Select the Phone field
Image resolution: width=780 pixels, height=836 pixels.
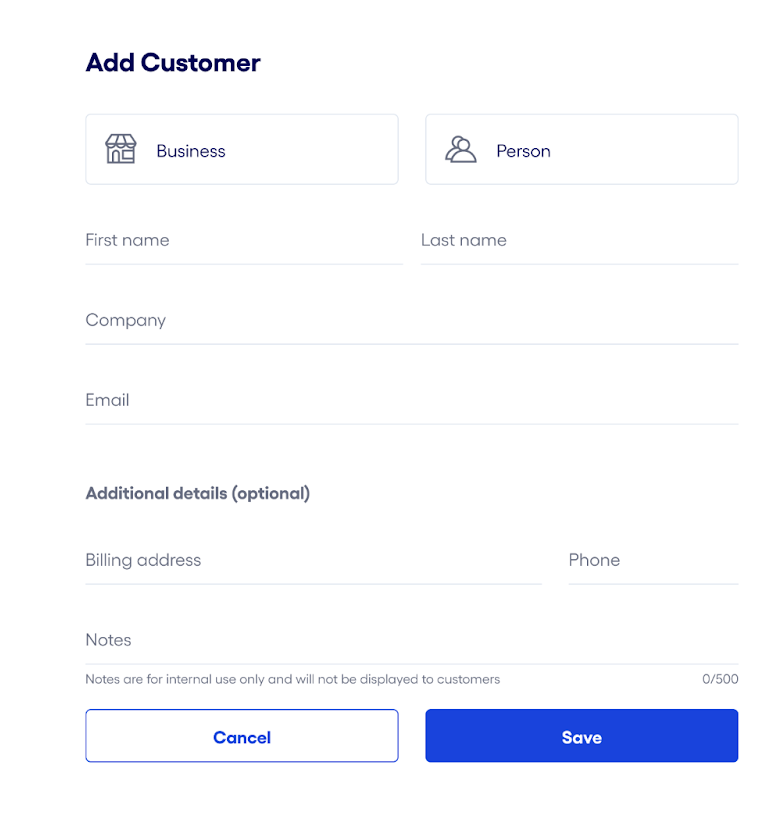point(652,561)
